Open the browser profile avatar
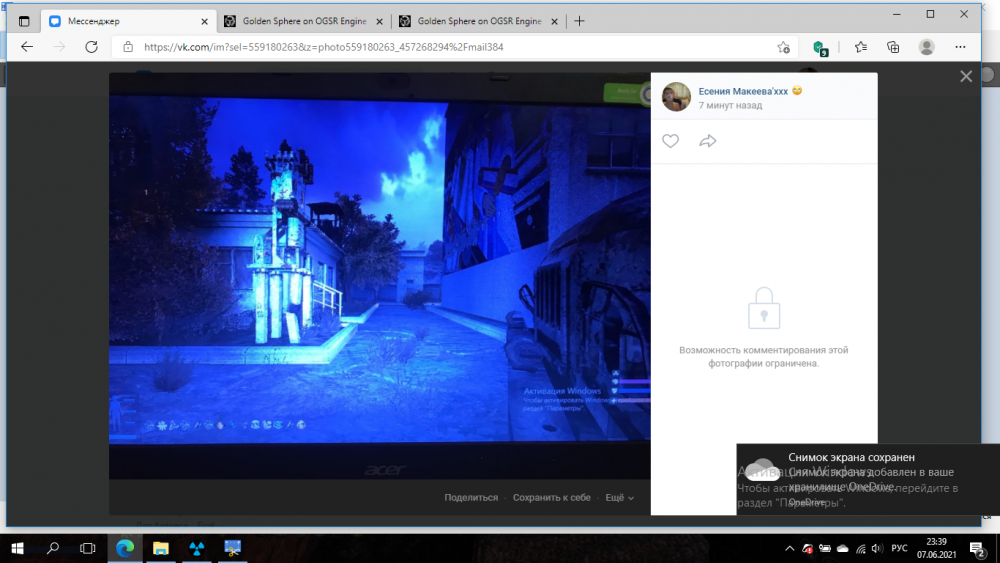This screenshot has width=1000, height=563. 927,47
